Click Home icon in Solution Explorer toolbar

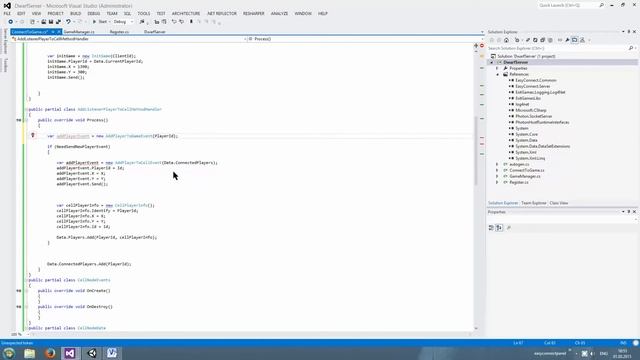(506, 40)
